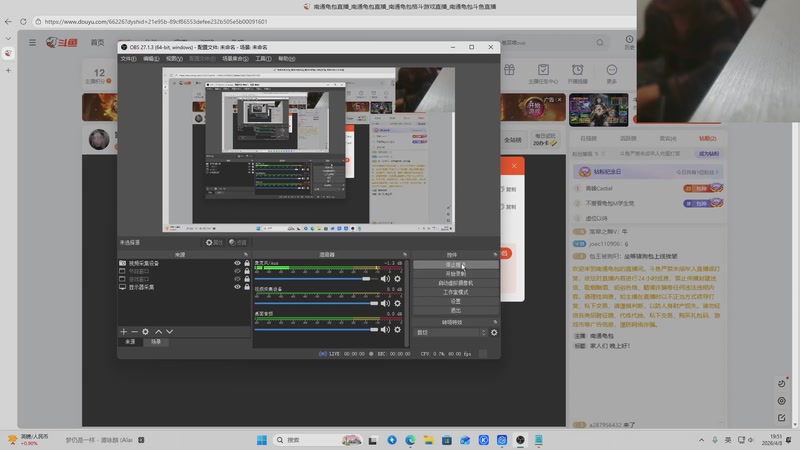800x450 pixels.
Task: Open the gift box icon on Douyu page
Action: pyautogui.click(x=509, y=70)
